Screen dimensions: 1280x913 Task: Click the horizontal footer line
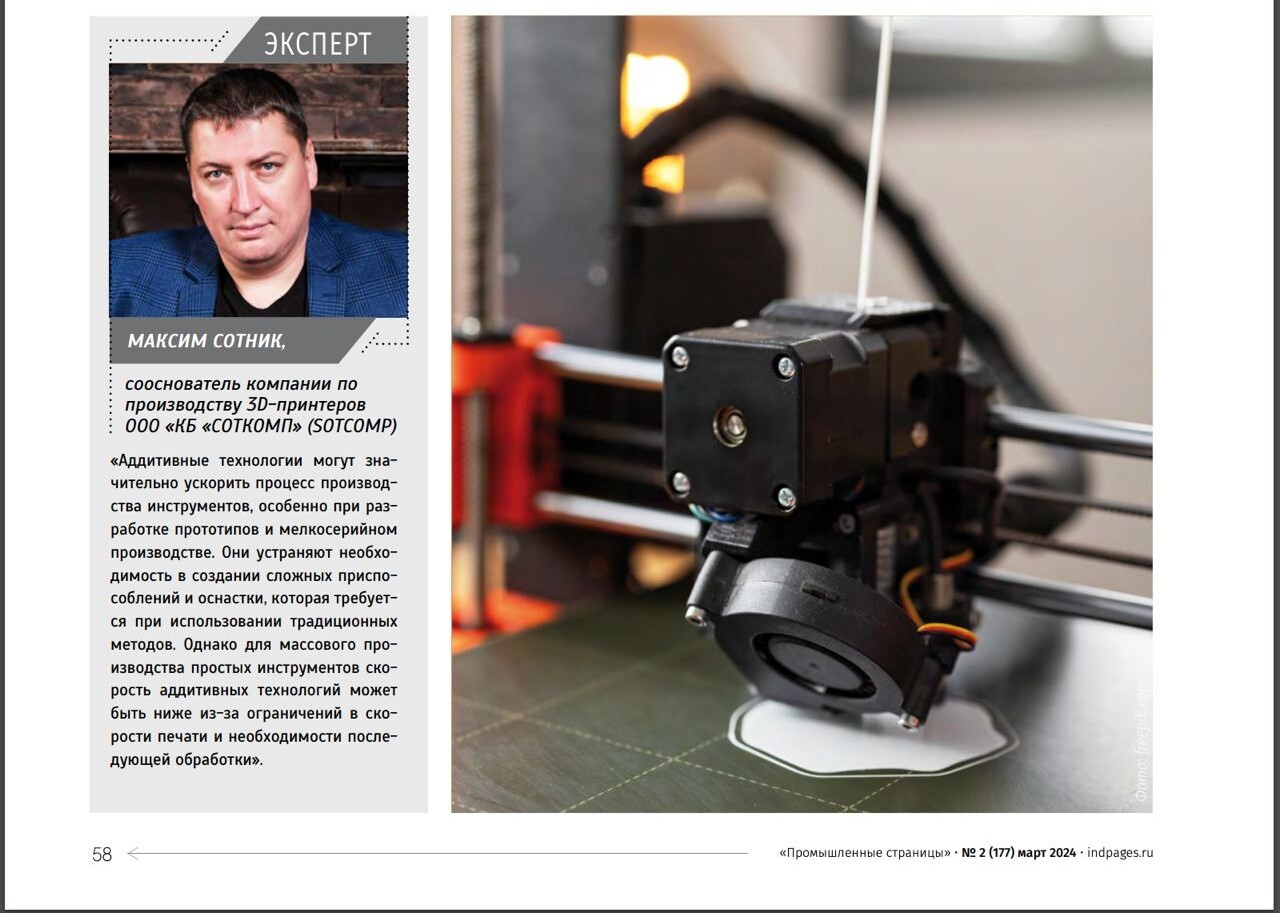pyautogui.click(x=450, y=854)
